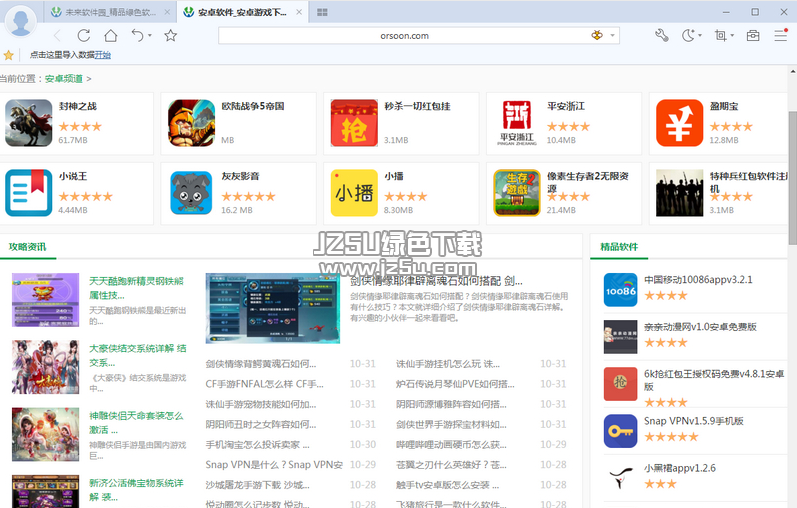Open the 剑侠情缘 featured screenshot thumbnail
This screenshot has height=508, width=797.
coord(272,308)
